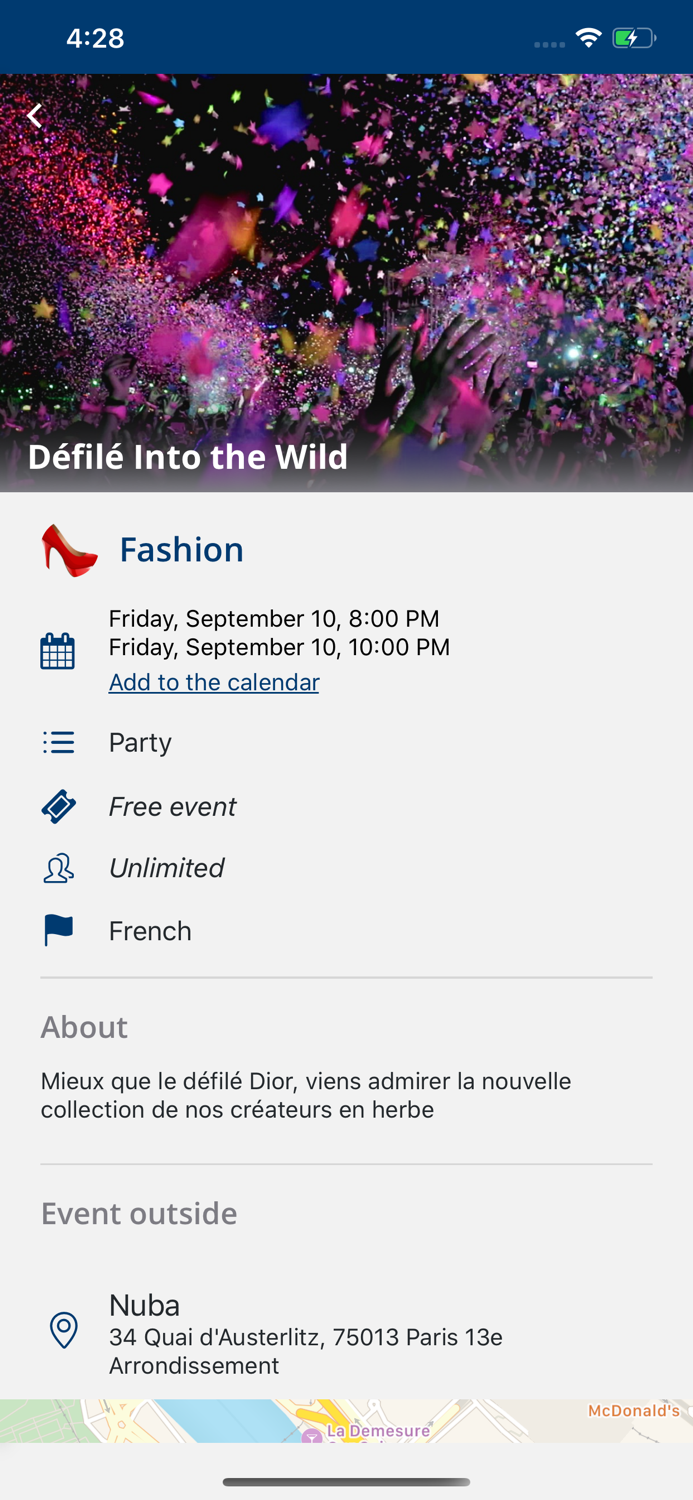Tap the Wi-Fi icon in status bar

pyautogui.click(x=588, y=36)
